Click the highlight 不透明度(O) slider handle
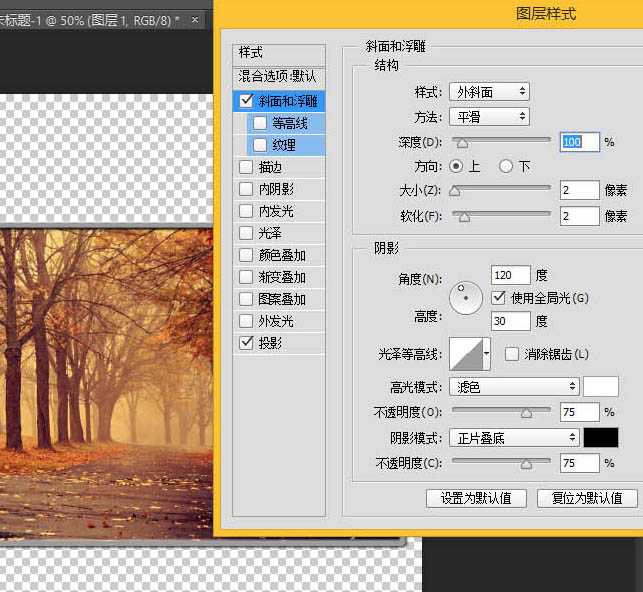Image resolution: width=643 pixels, height=592 pixels. click(x=527, y=413)
